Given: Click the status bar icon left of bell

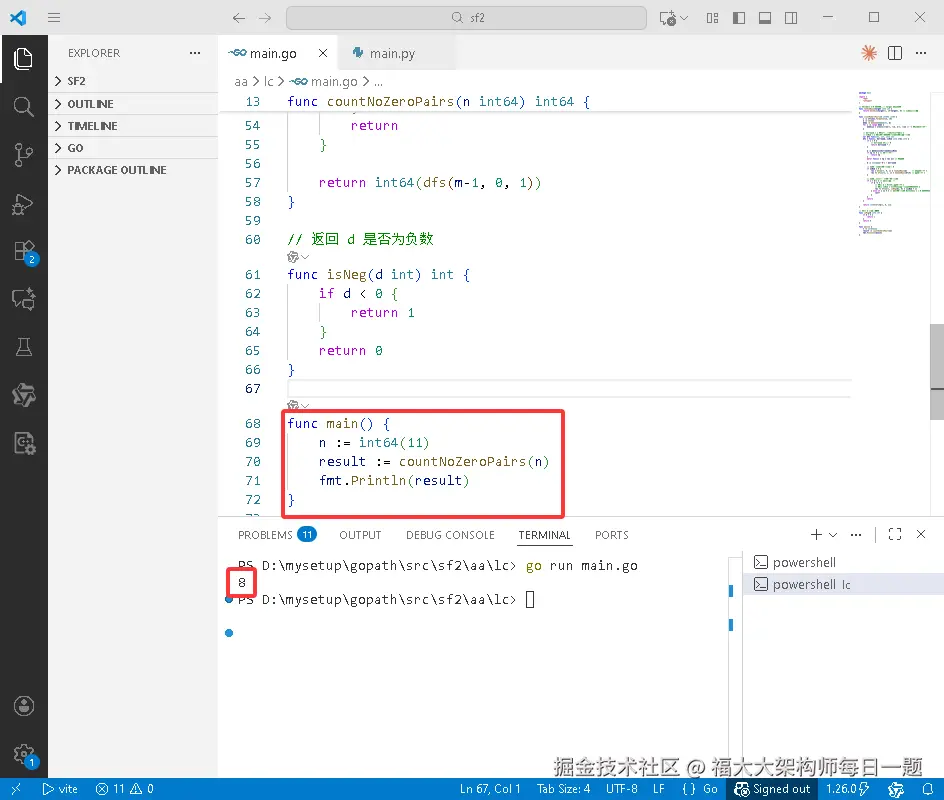Looking at the screenshot, I should 896,789.
